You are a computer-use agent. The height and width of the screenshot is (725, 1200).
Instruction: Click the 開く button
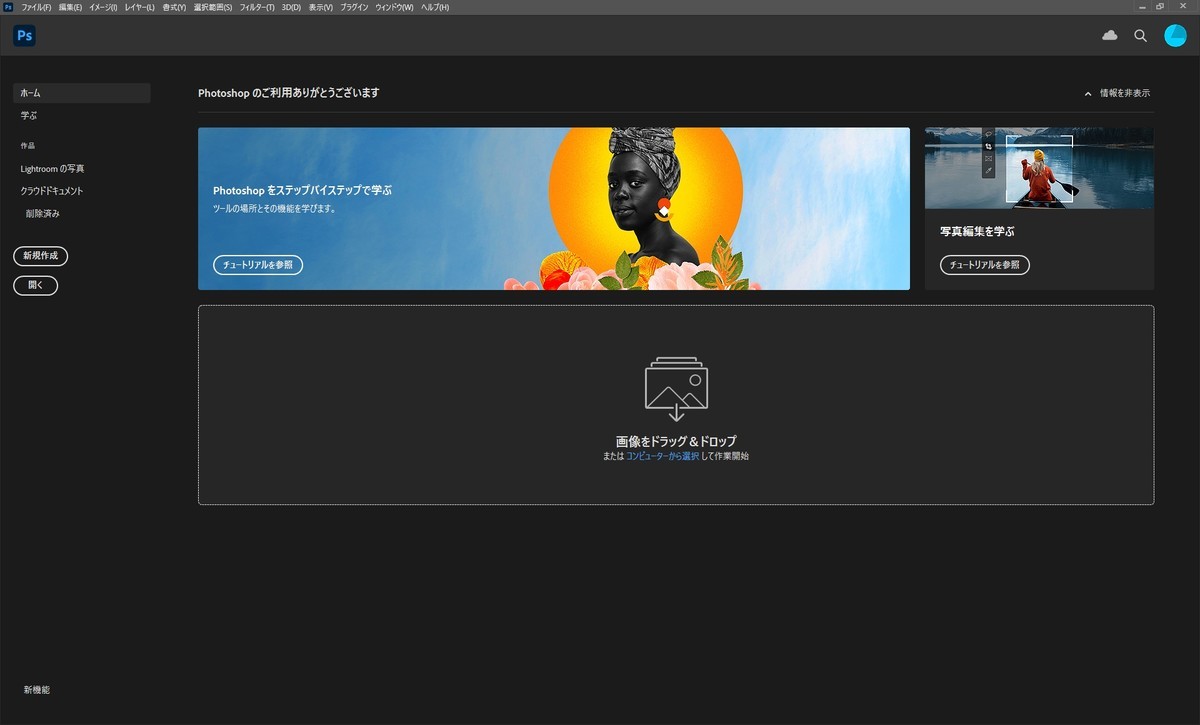pyautogui.click(x=36, y=285)
